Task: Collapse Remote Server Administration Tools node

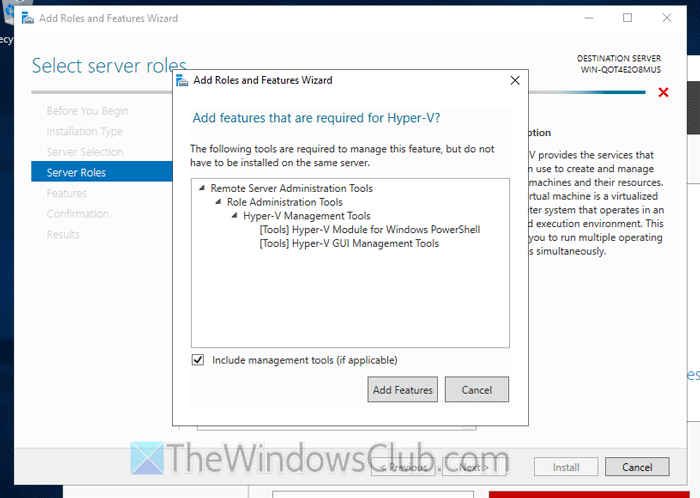Action: [202, 188]
